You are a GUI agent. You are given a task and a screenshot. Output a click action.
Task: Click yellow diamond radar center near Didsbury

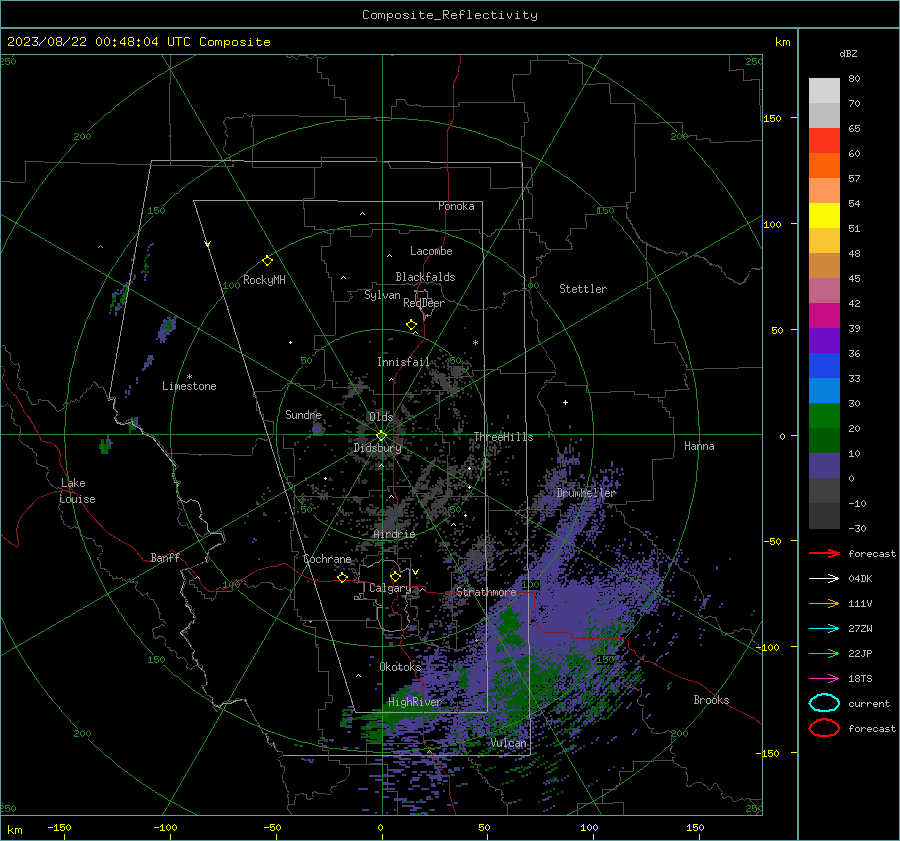[381, 436]
